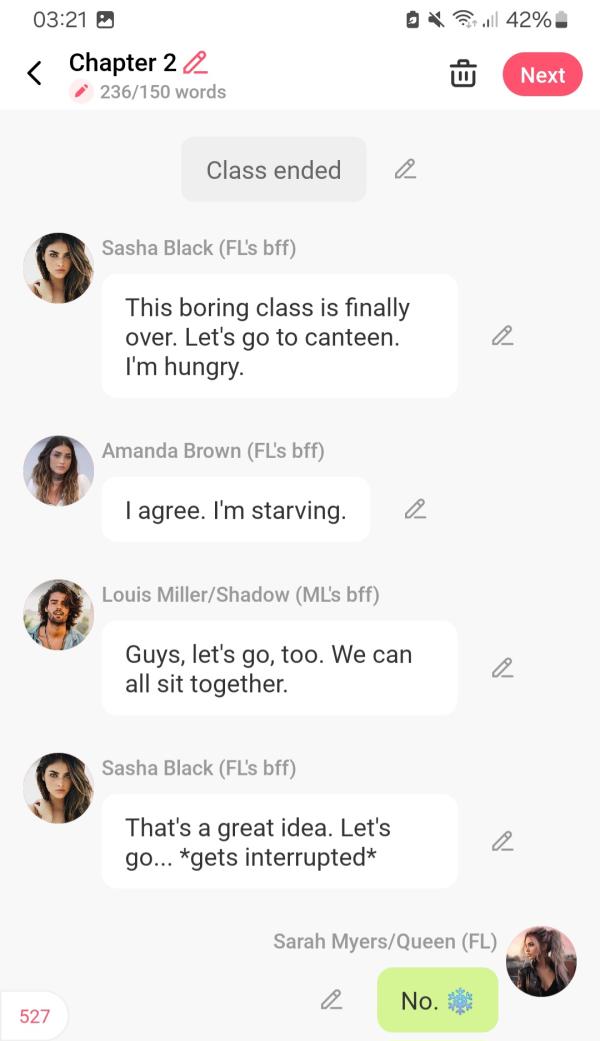The width and height of the screenshot is (600, 1041).
Task: Edit the Chapter 2 title pencil
Action: pyautogui.click(x=196, y=62)
